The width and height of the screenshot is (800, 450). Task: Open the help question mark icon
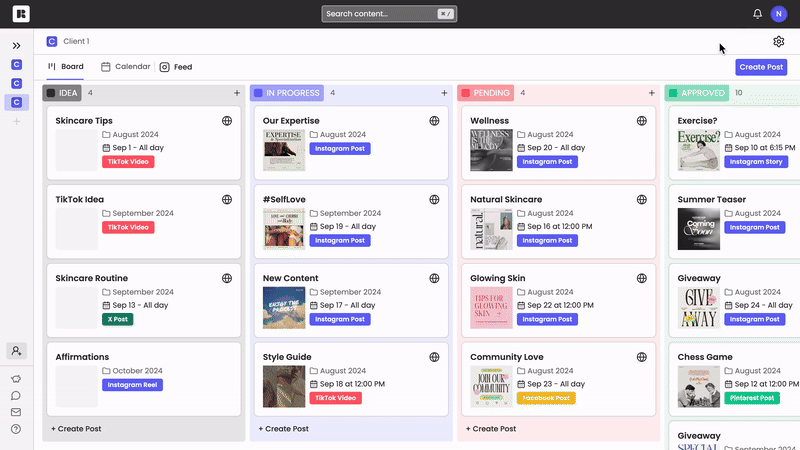[x=16, y=429]
